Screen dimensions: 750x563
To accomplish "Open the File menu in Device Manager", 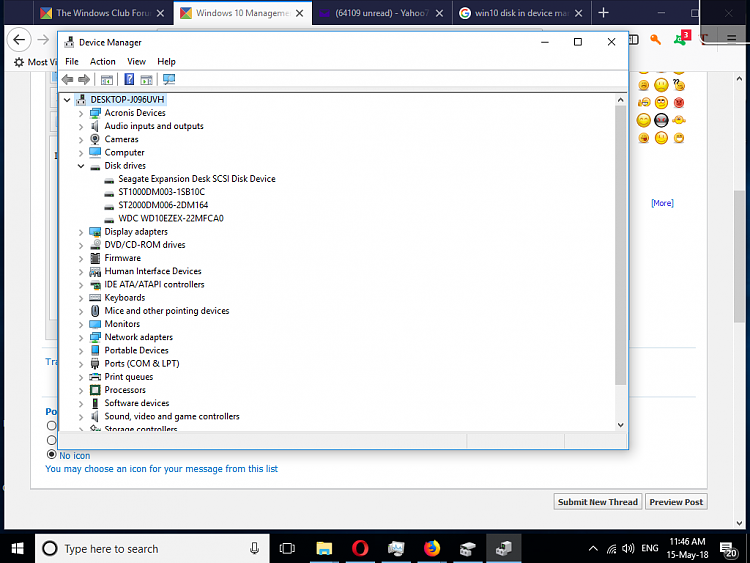I will point(72,61).
